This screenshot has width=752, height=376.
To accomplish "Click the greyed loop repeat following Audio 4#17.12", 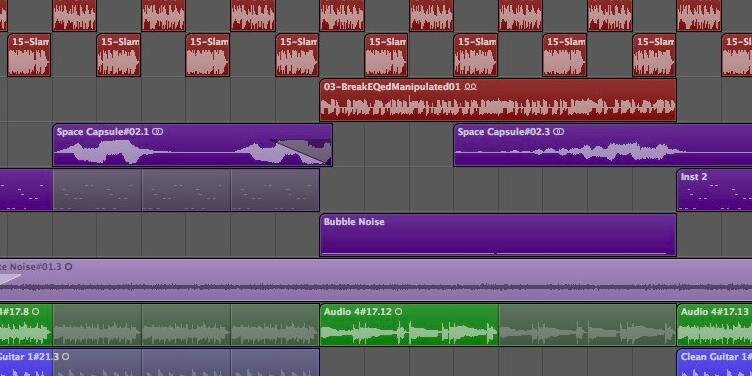I will tap(588, 325).
